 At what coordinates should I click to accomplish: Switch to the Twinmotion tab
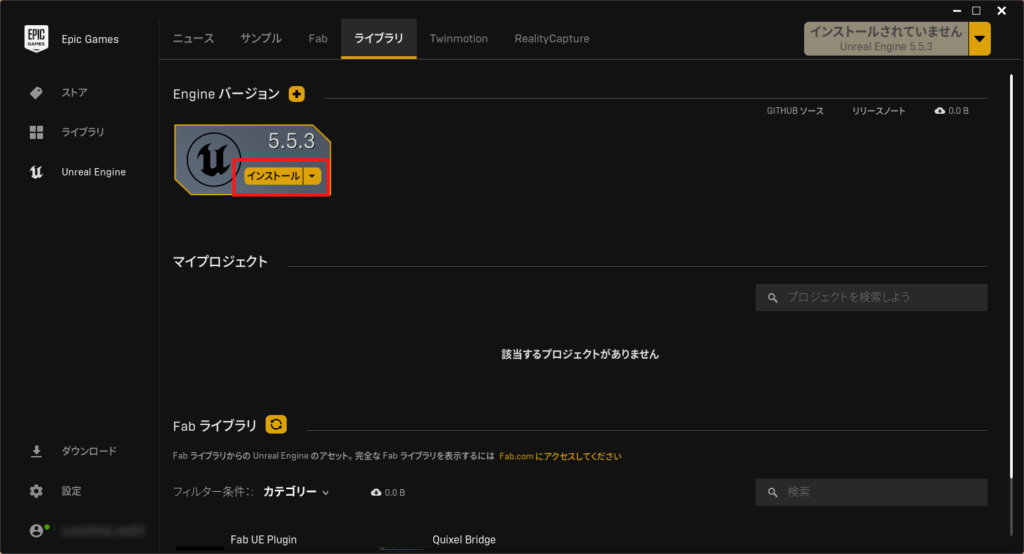[x=458, y=39]
